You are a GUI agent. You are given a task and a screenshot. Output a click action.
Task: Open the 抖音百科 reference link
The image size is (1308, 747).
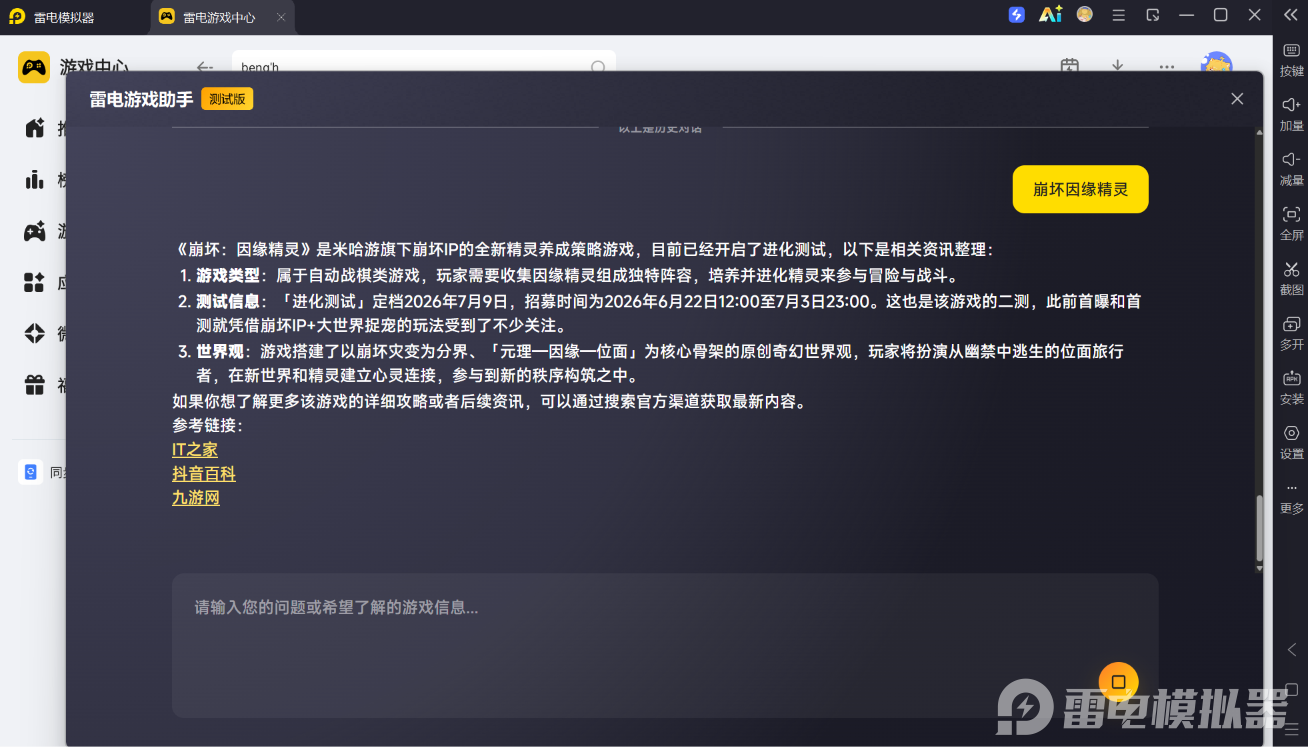[204, 474]
